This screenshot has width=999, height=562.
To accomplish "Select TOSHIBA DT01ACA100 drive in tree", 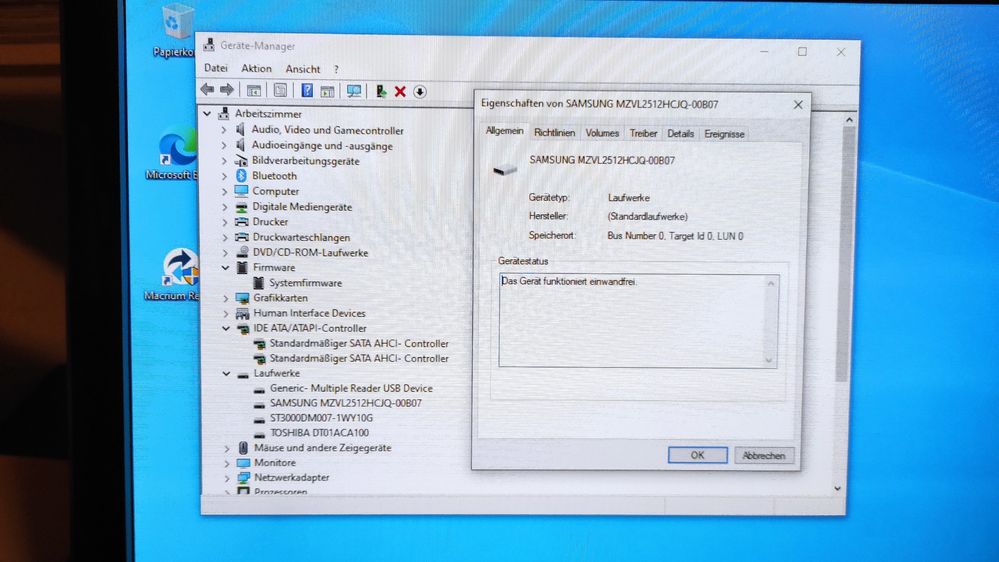I will pos(319,433).
